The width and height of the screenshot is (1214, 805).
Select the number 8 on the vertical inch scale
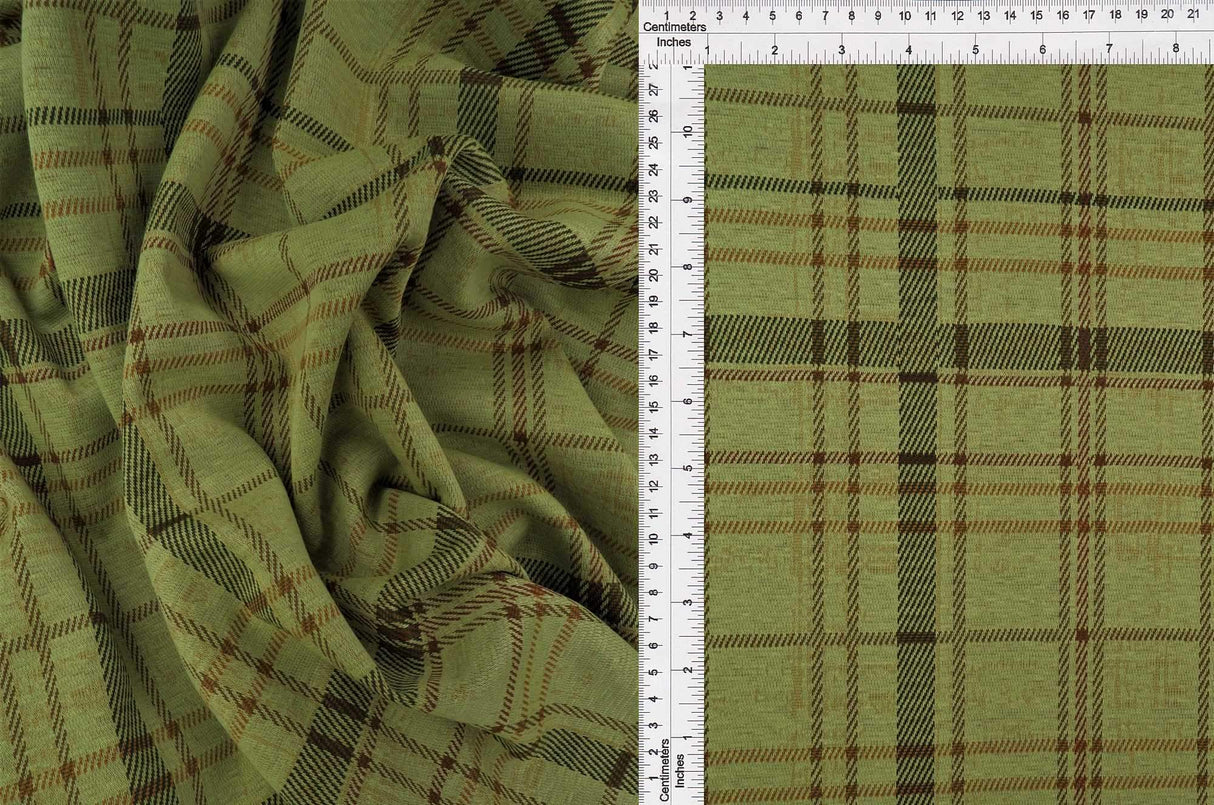(x=687, y=268)
